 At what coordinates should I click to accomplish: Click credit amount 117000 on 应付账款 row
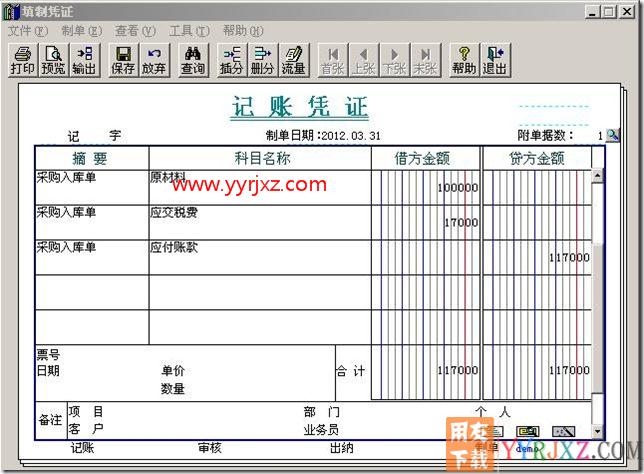(x=569, y=258)
